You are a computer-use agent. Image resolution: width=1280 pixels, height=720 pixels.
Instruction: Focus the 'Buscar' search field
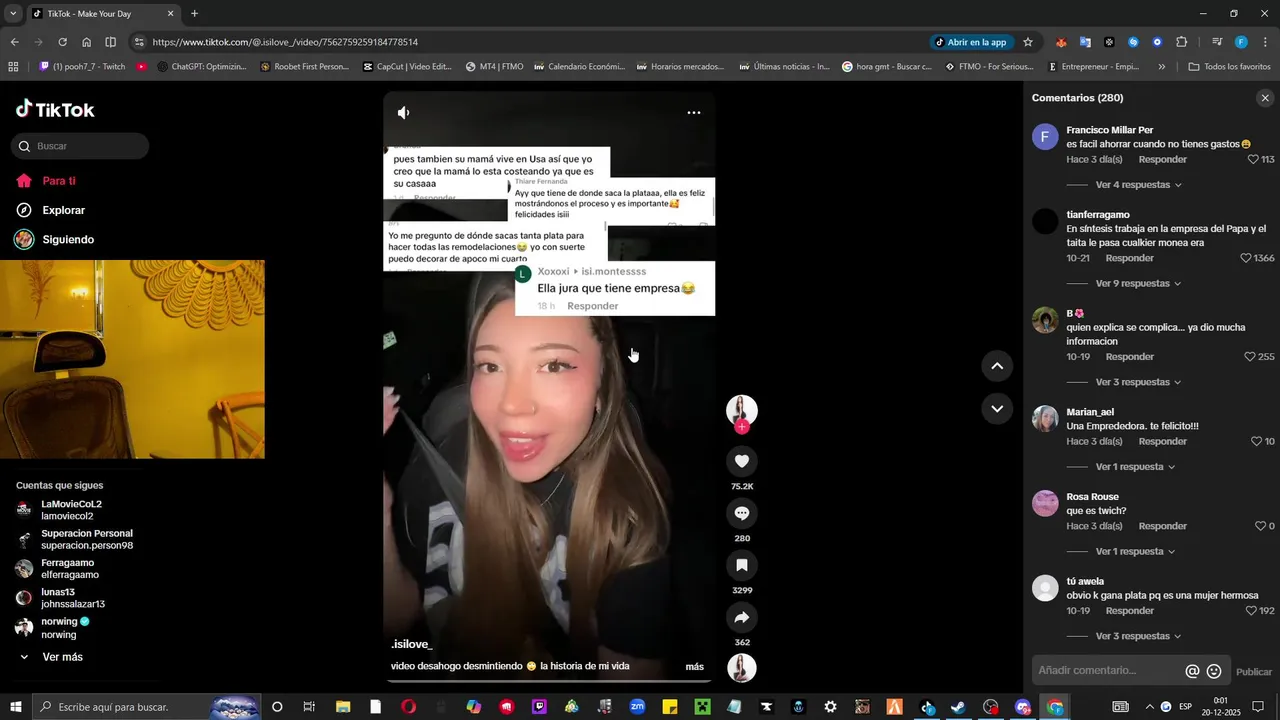pyautogui.click(x=80, y=146)
